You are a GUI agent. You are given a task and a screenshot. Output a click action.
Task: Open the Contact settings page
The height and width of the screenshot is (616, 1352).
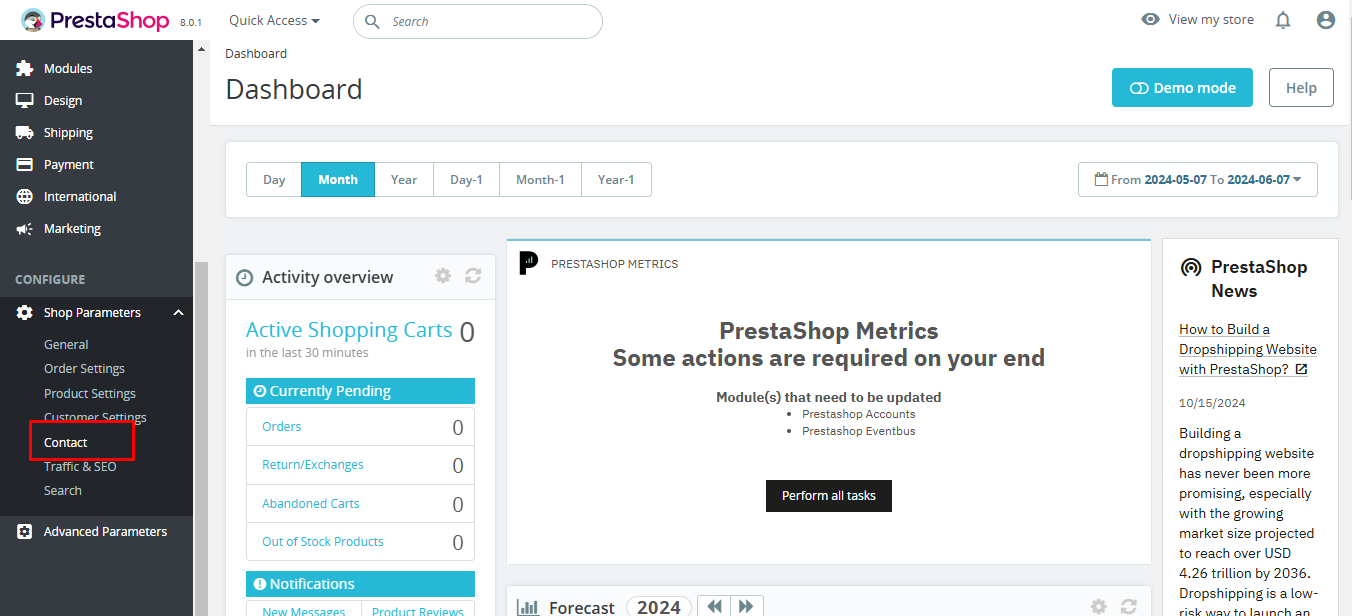coord(66,442)
